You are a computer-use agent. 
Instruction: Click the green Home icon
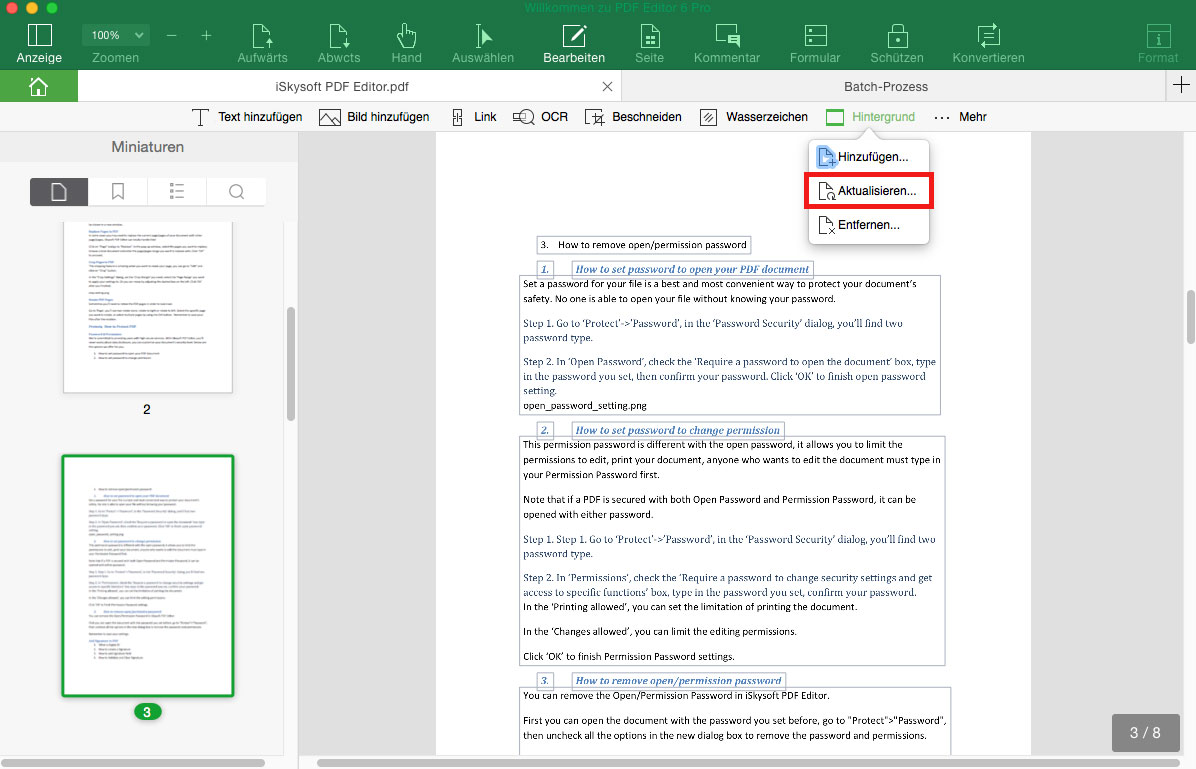click(x=38, y=86)
